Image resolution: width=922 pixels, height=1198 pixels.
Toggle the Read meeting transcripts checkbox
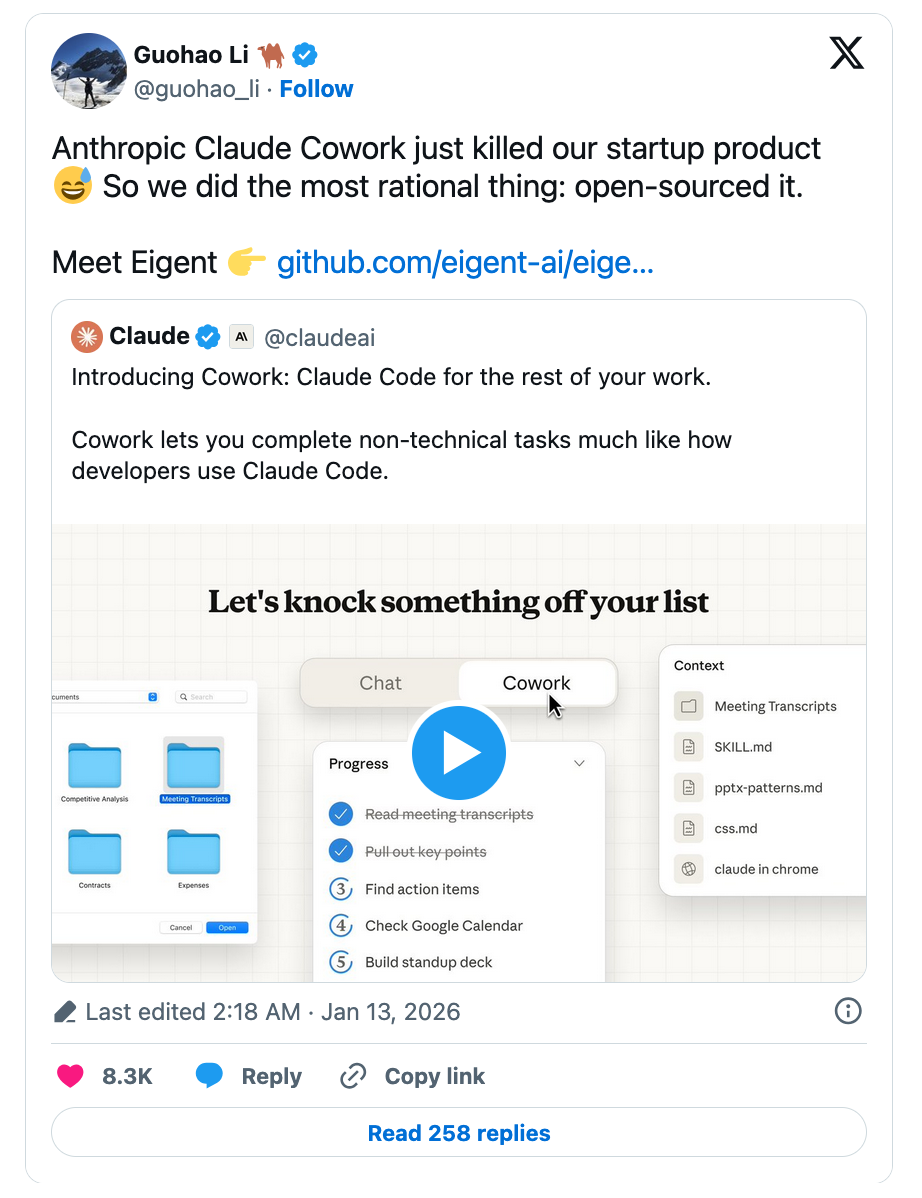(x=341, y=814)
